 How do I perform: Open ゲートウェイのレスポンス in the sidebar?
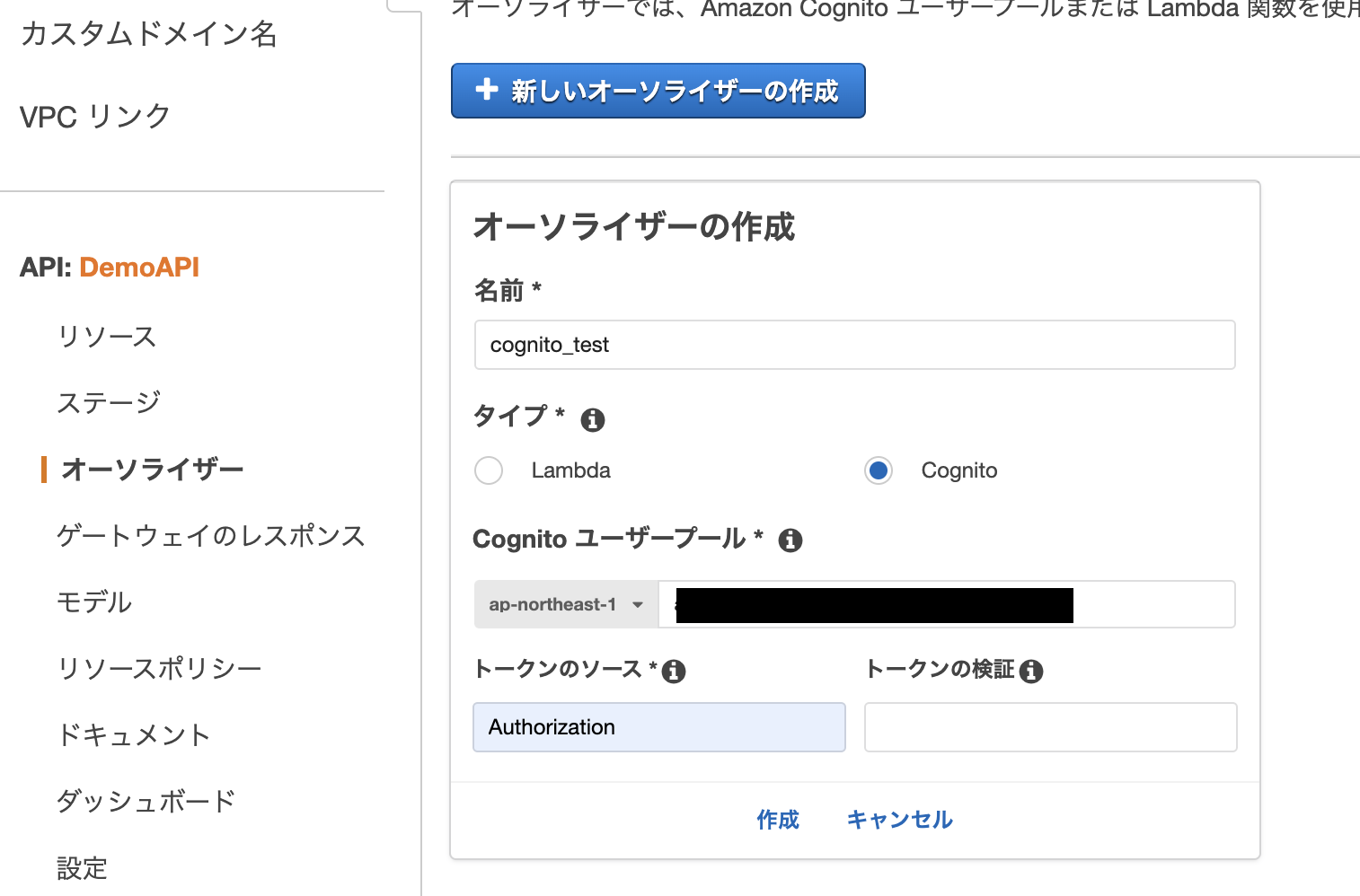[x=210, y=535]
